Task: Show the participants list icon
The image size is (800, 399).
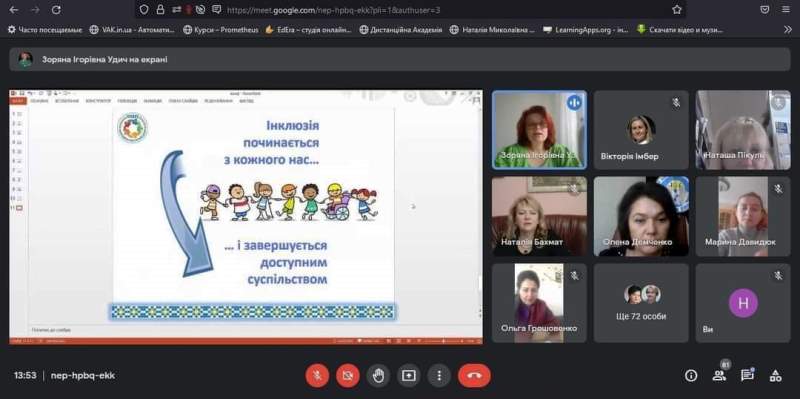Action: (x=719, y=376)
